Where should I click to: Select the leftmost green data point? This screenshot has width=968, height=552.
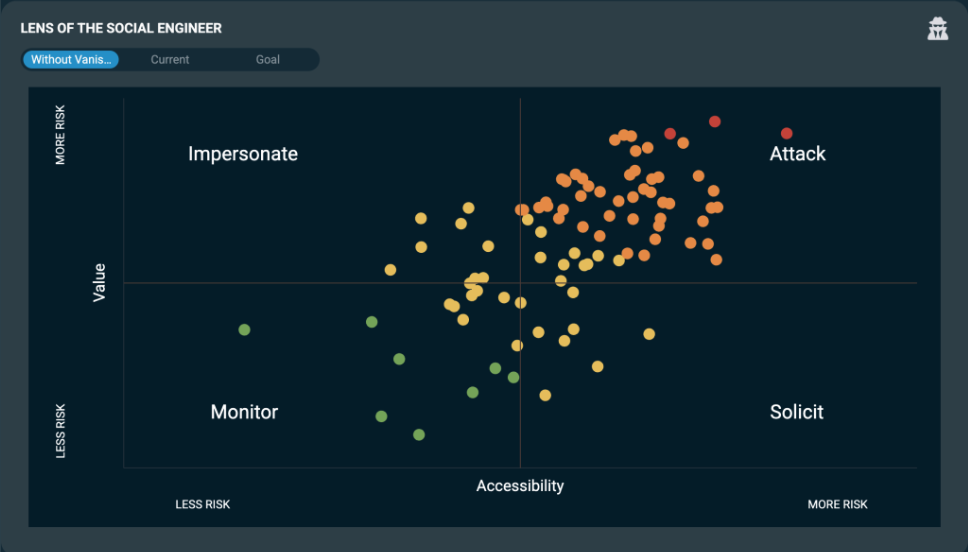coord(244,330)
